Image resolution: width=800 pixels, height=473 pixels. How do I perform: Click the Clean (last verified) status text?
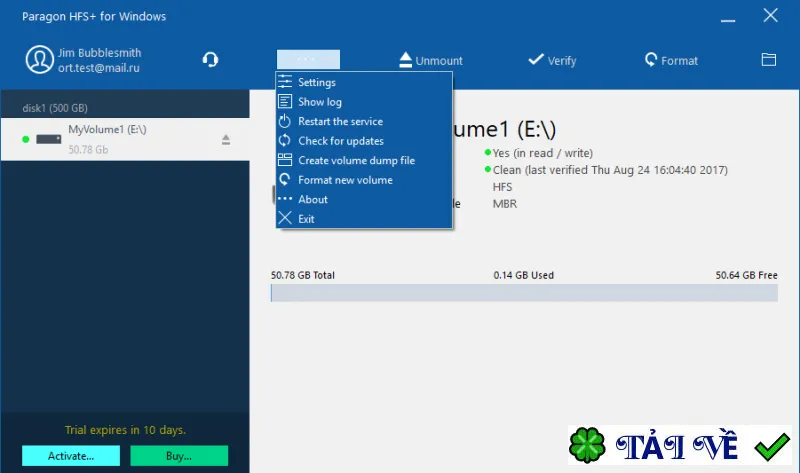[x=610, y=170]
